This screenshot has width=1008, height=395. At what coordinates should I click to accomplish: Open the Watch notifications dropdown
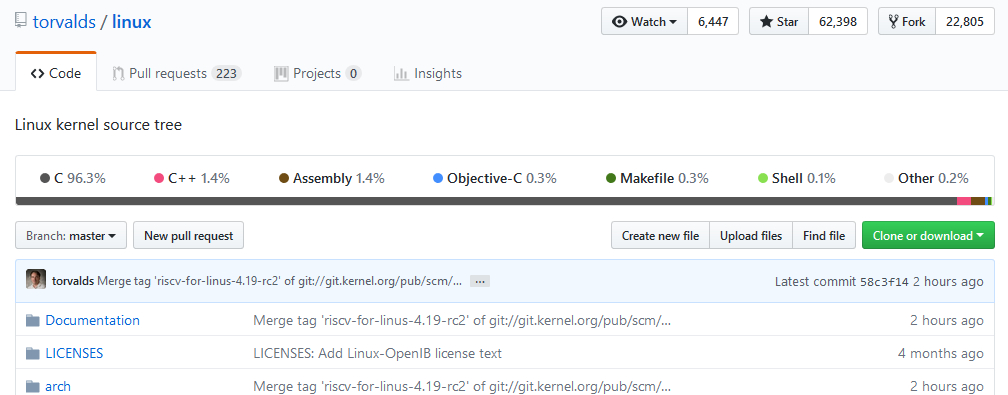644,21
